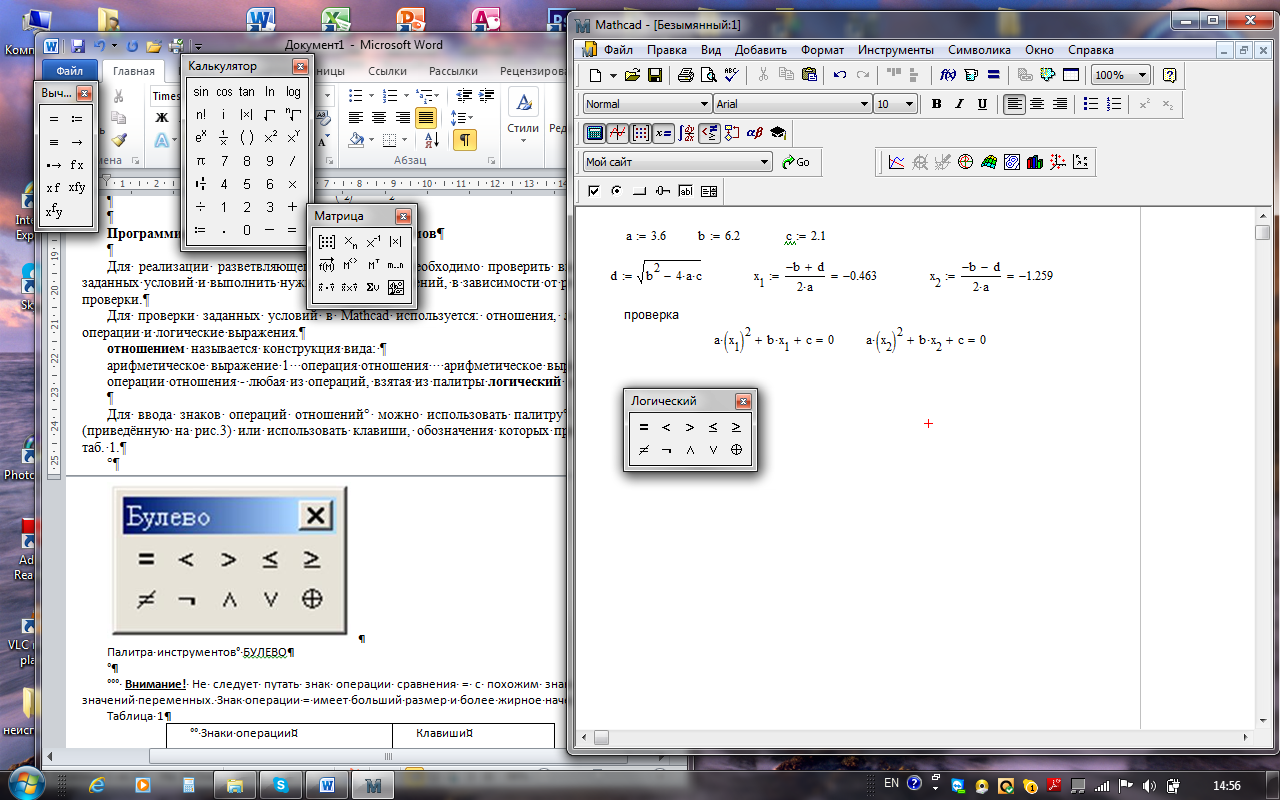Insert radio button control in Mathcad toolbar
Viewport: 1280px width, 800px height.
coord(617,190)
